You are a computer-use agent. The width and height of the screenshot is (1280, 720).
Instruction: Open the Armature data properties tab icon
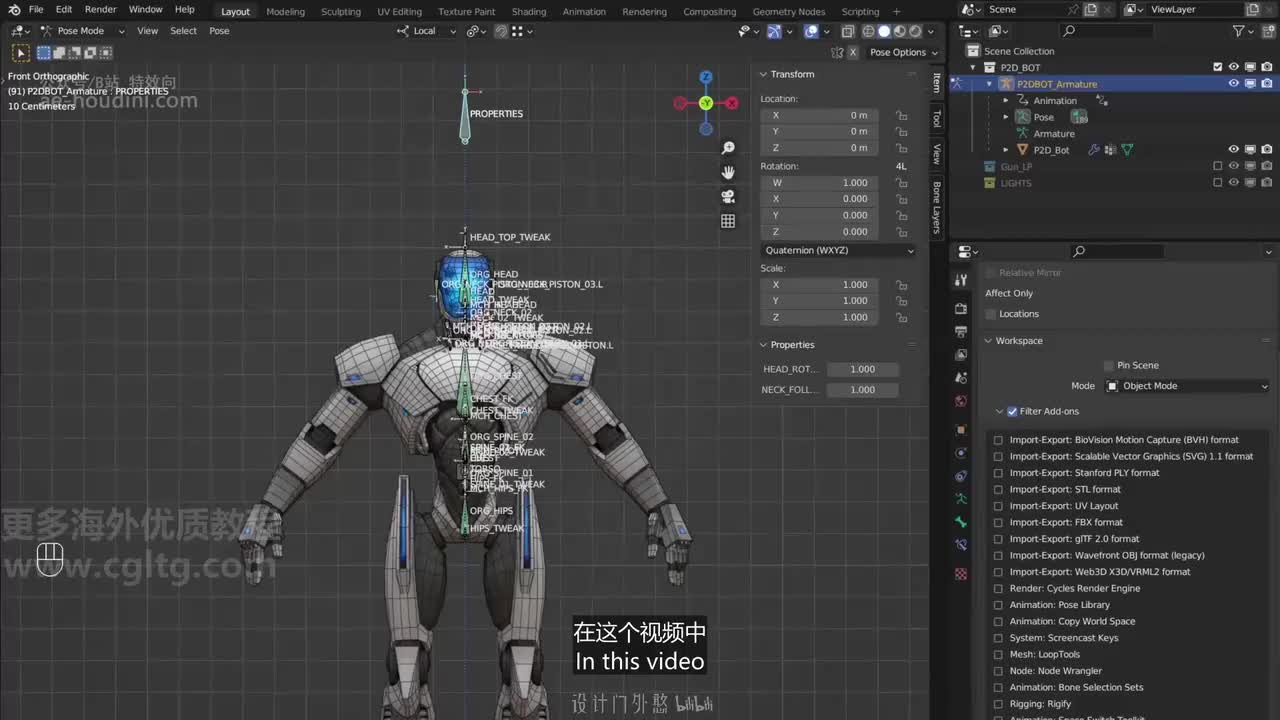961,498
